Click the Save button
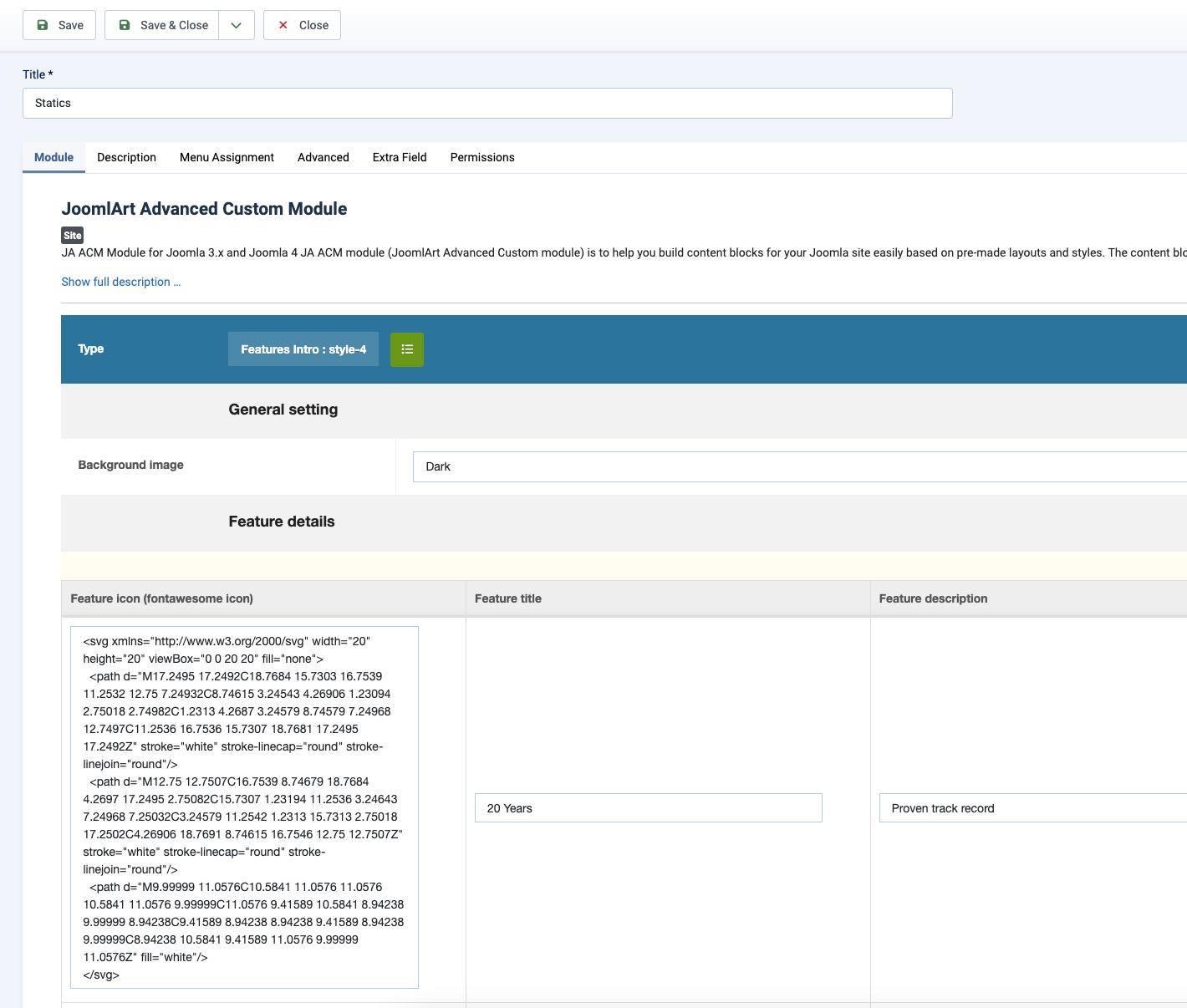The width and height of the screenshot is (1187, 1008). pos(59,25)
